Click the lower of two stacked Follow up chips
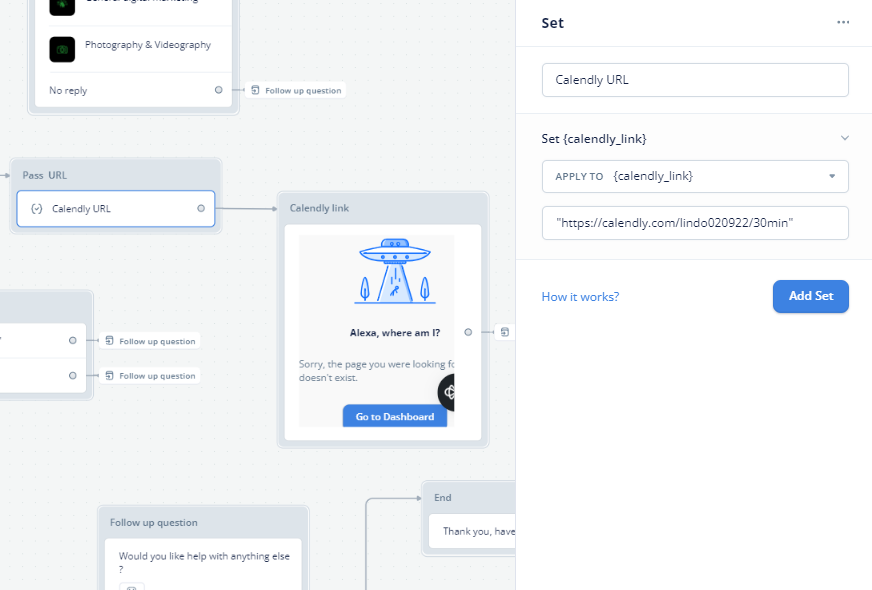872x590 pixels. point(150,376)
